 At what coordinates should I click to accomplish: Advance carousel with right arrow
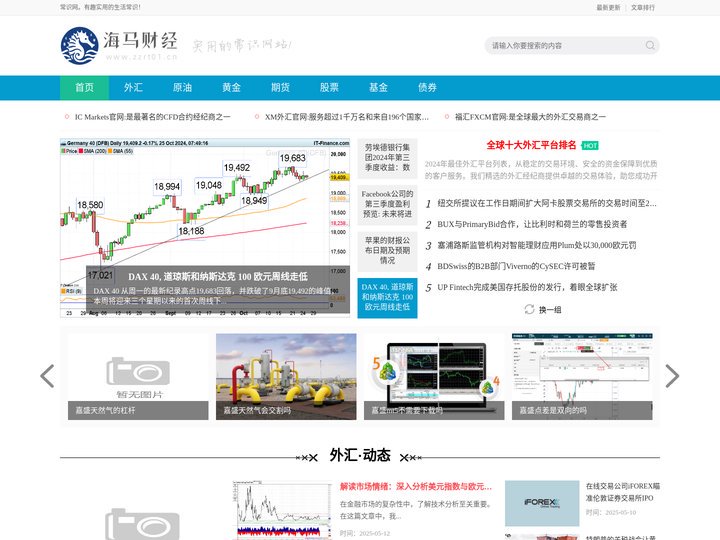click(672, 376)
